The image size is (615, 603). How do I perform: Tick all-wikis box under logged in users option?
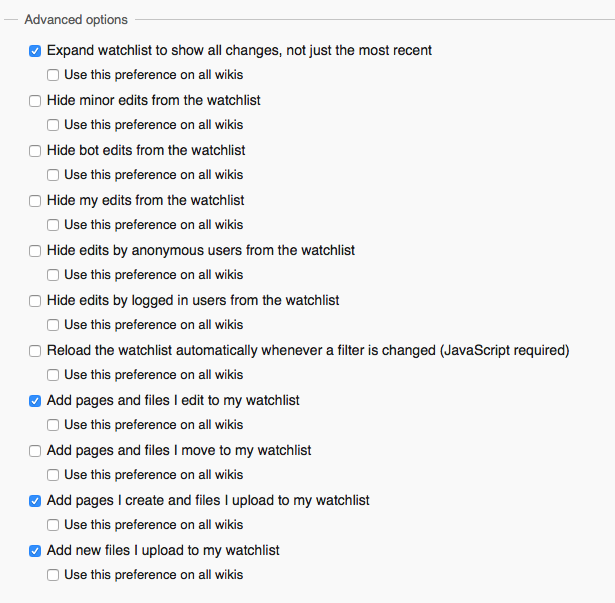[x=53, y=325]
